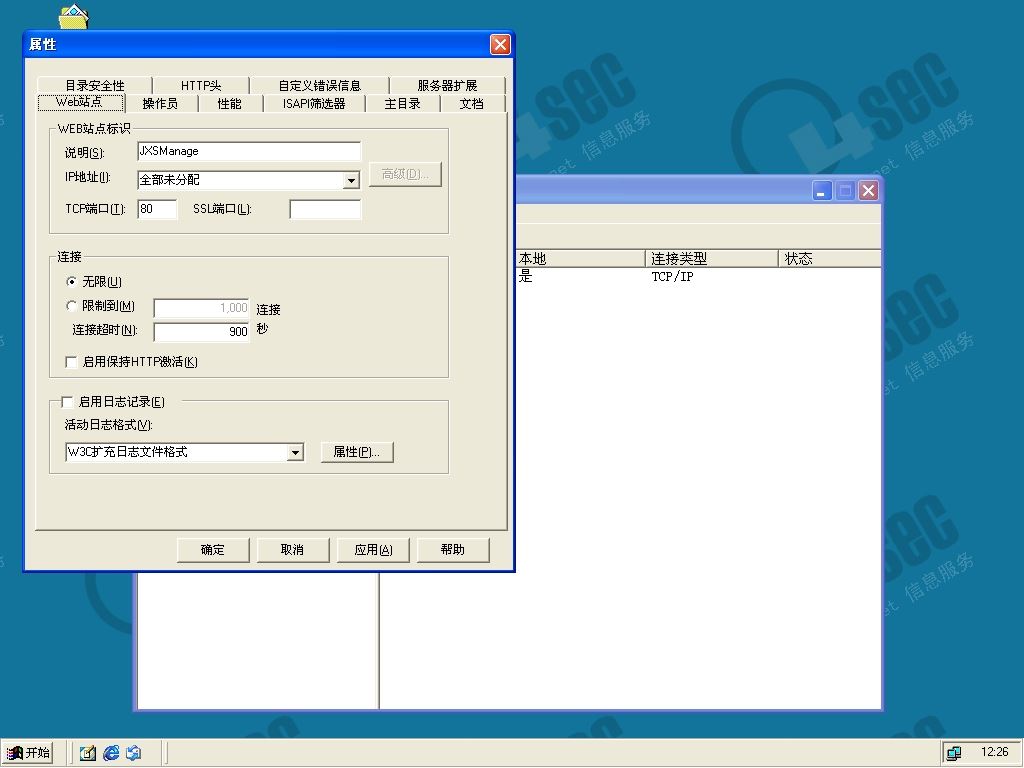Click the 取消 button

click(x=293, y=550)
